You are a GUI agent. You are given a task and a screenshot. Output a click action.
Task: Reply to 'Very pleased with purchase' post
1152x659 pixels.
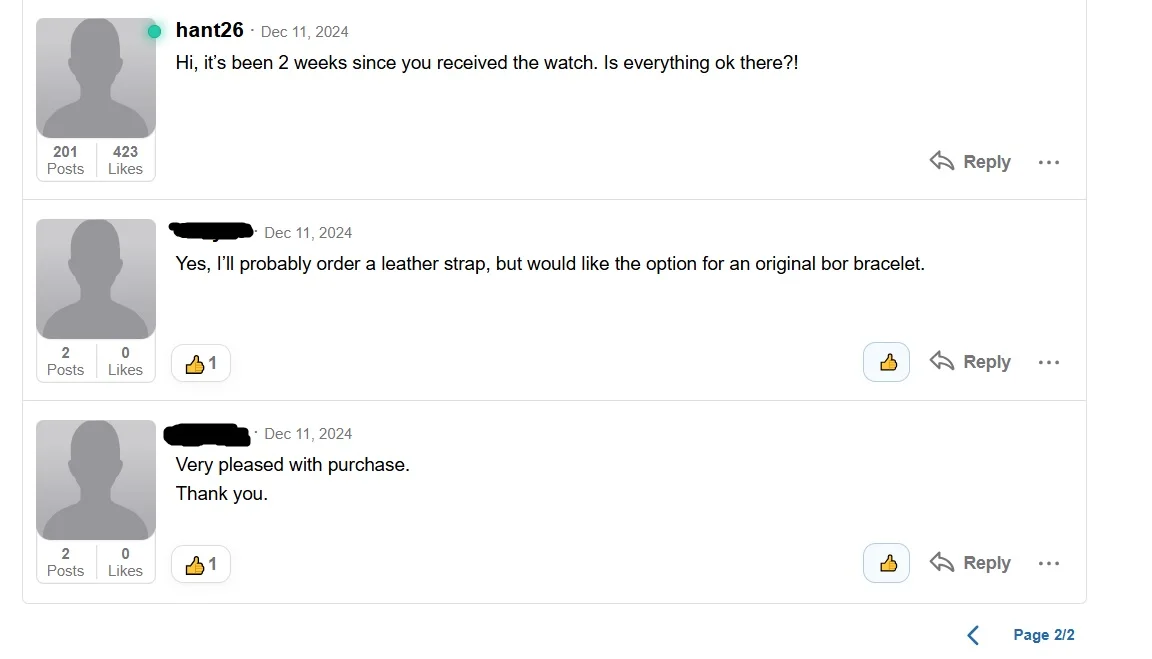(x=970, y=563)
